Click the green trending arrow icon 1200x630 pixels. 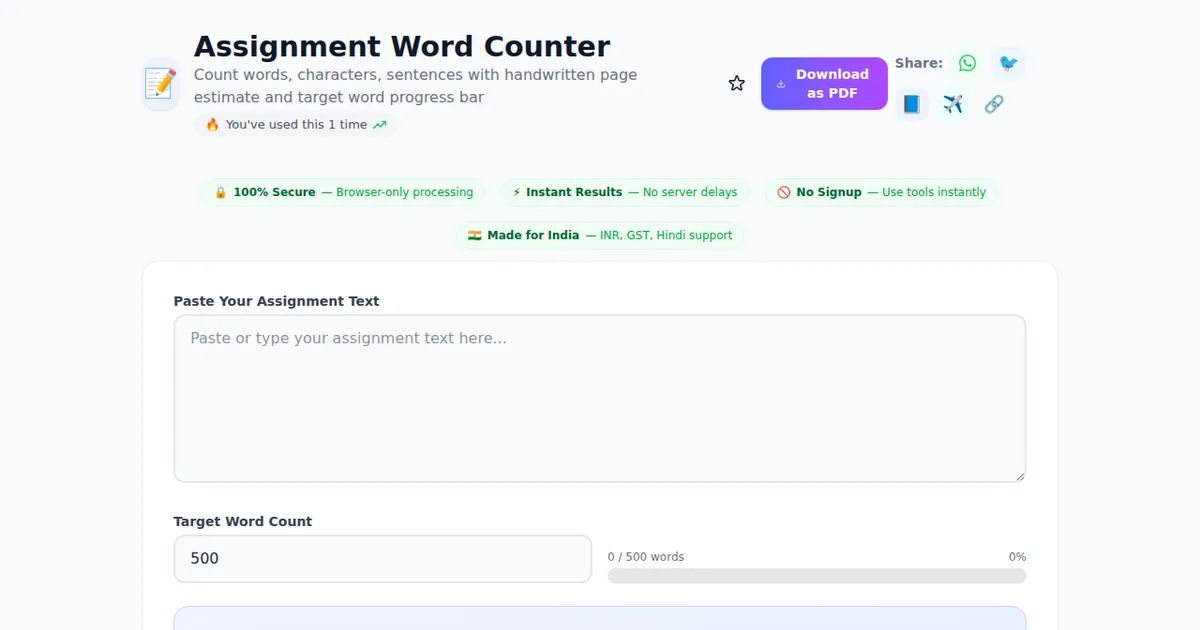pyautogui.click(x=379, y=125)
